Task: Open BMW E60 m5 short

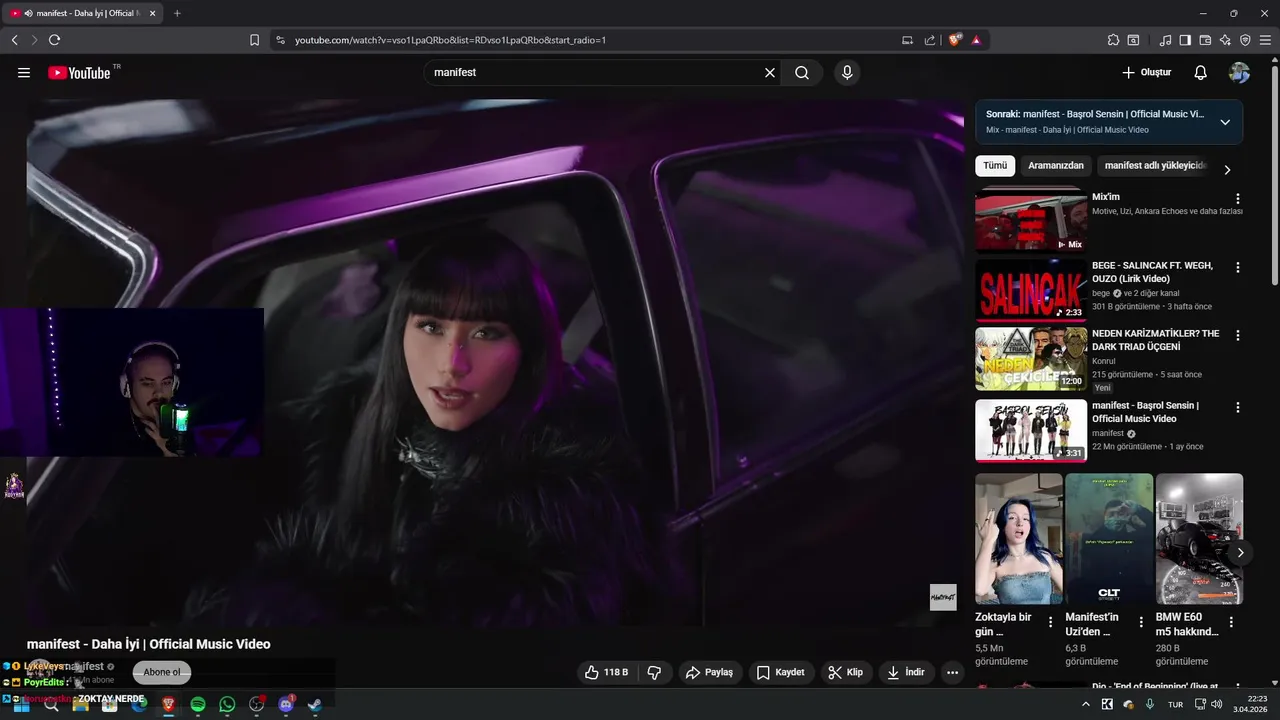Action: 1199,539
